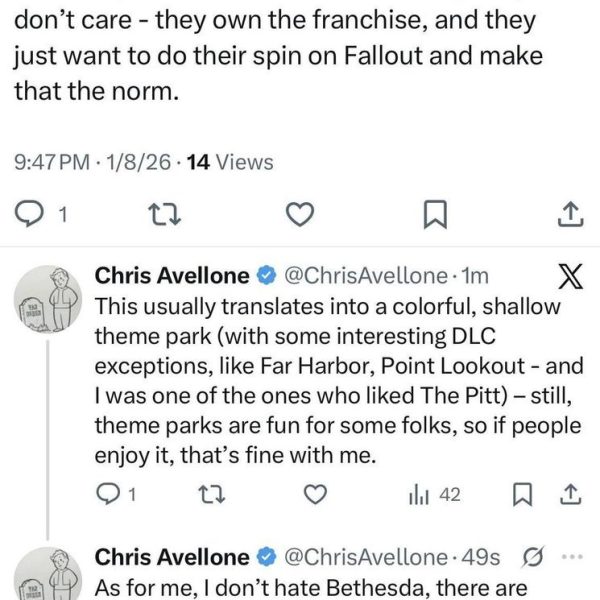Like the theme park tweet
The width and height of the screenshot is (600, 600).
click(316, 493)
